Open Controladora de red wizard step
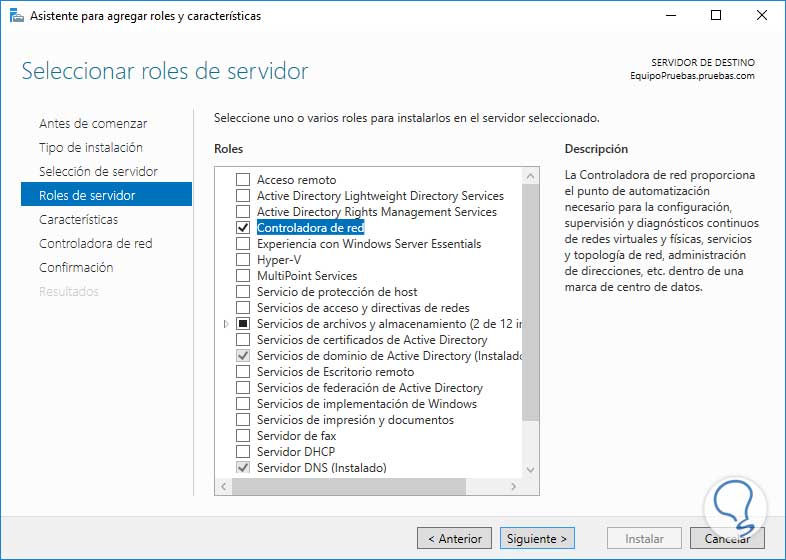 (x=96, y=244)
